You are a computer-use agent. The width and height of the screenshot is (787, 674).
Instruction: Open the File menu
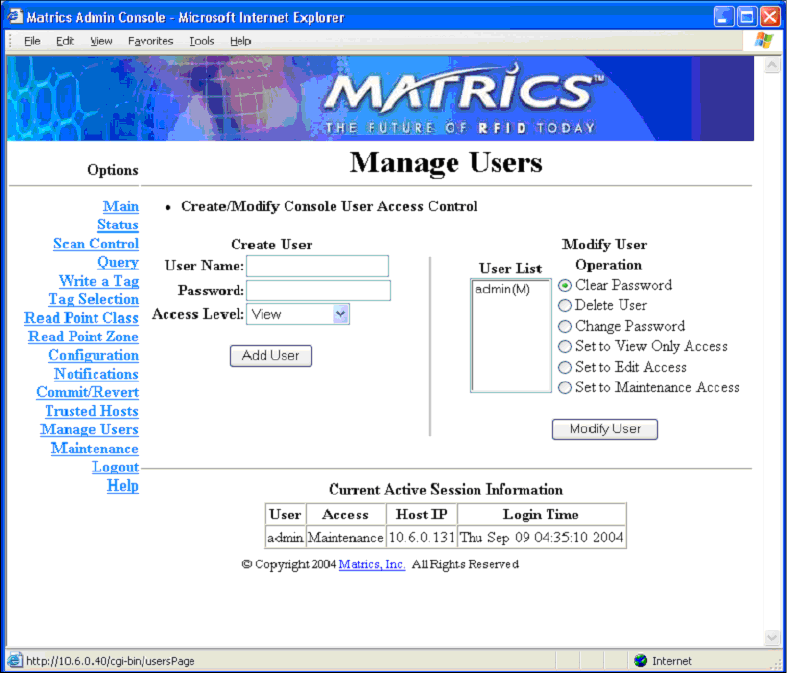[x=32, y=41]
